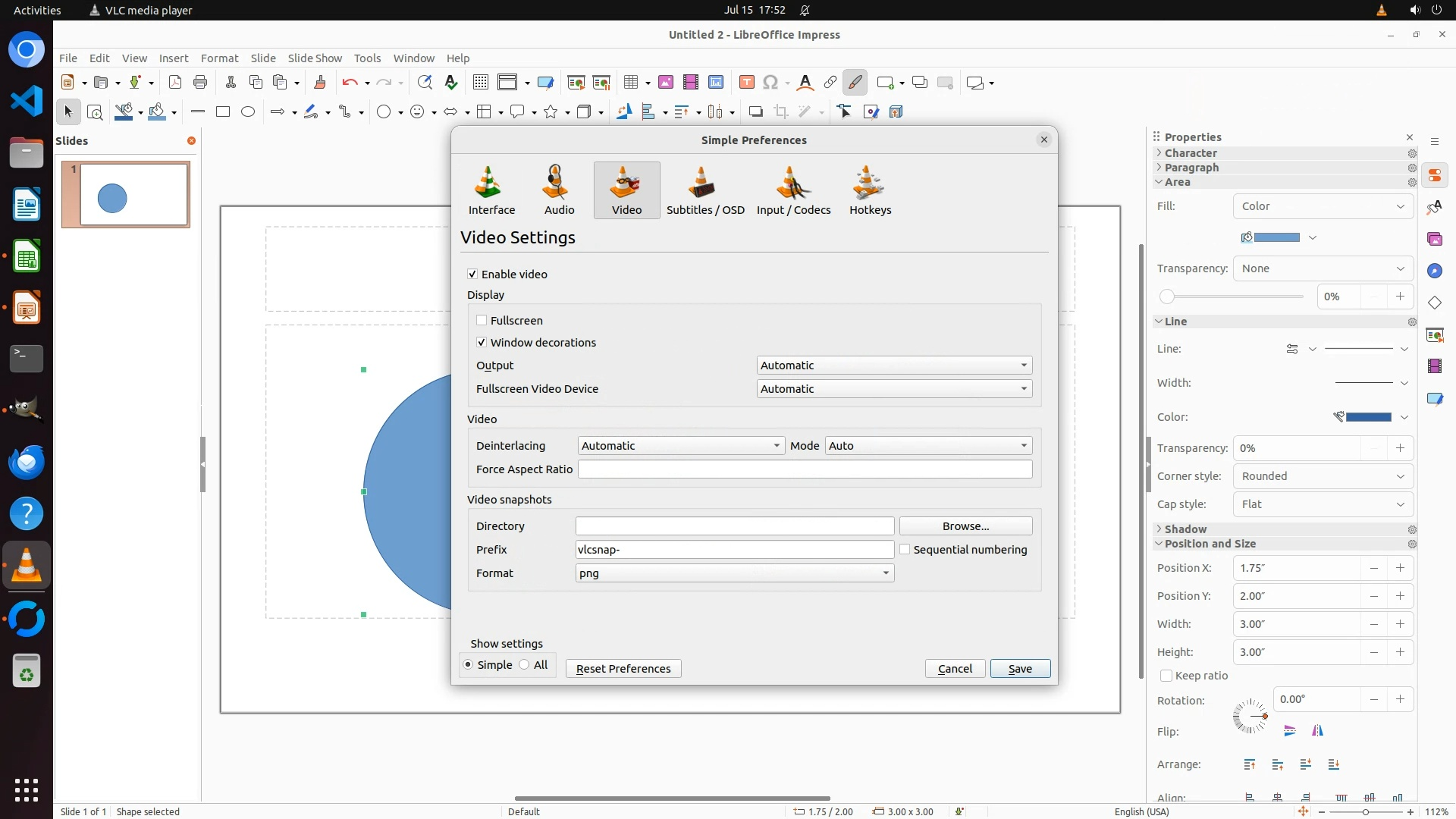Select the Rectangle drawing tool
The width and height of the screenshot is (1456, 819).
(223, 112)
